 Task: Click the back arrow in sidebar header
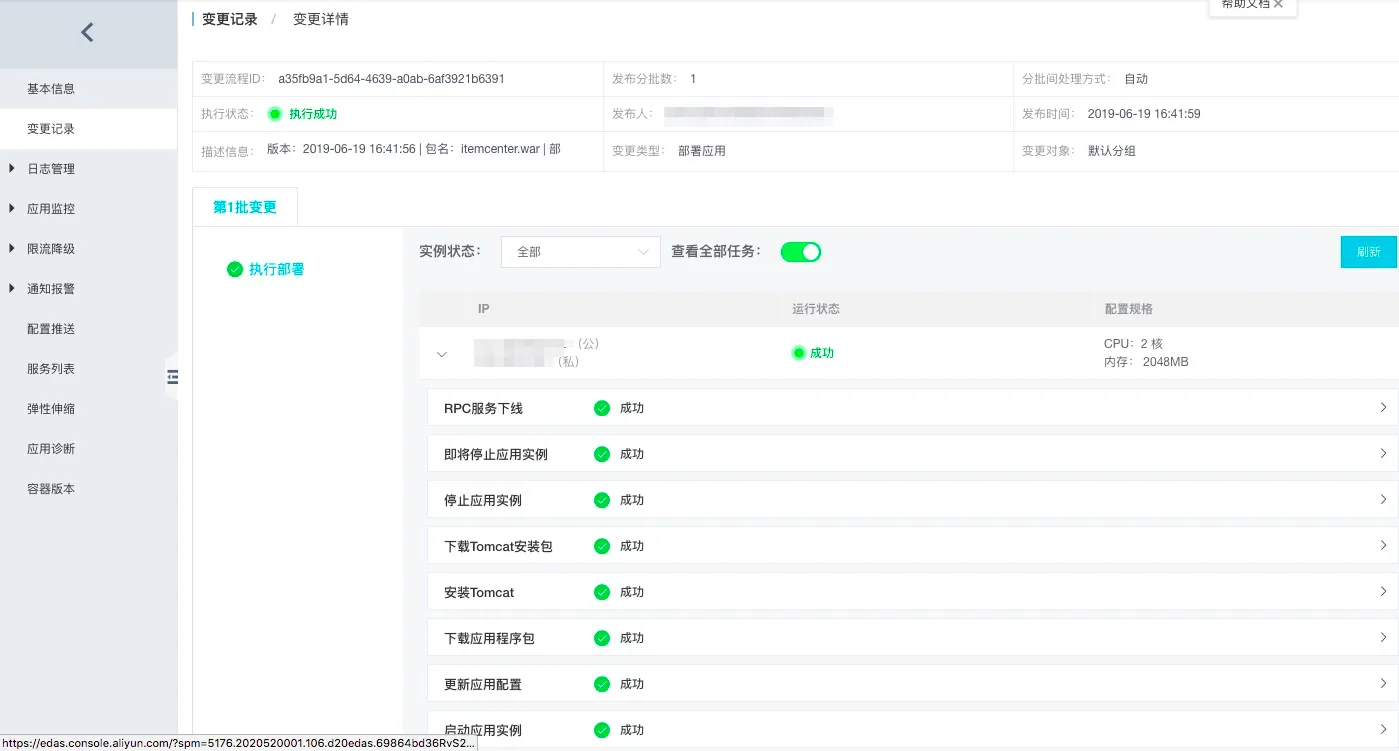tap(87, 32)
